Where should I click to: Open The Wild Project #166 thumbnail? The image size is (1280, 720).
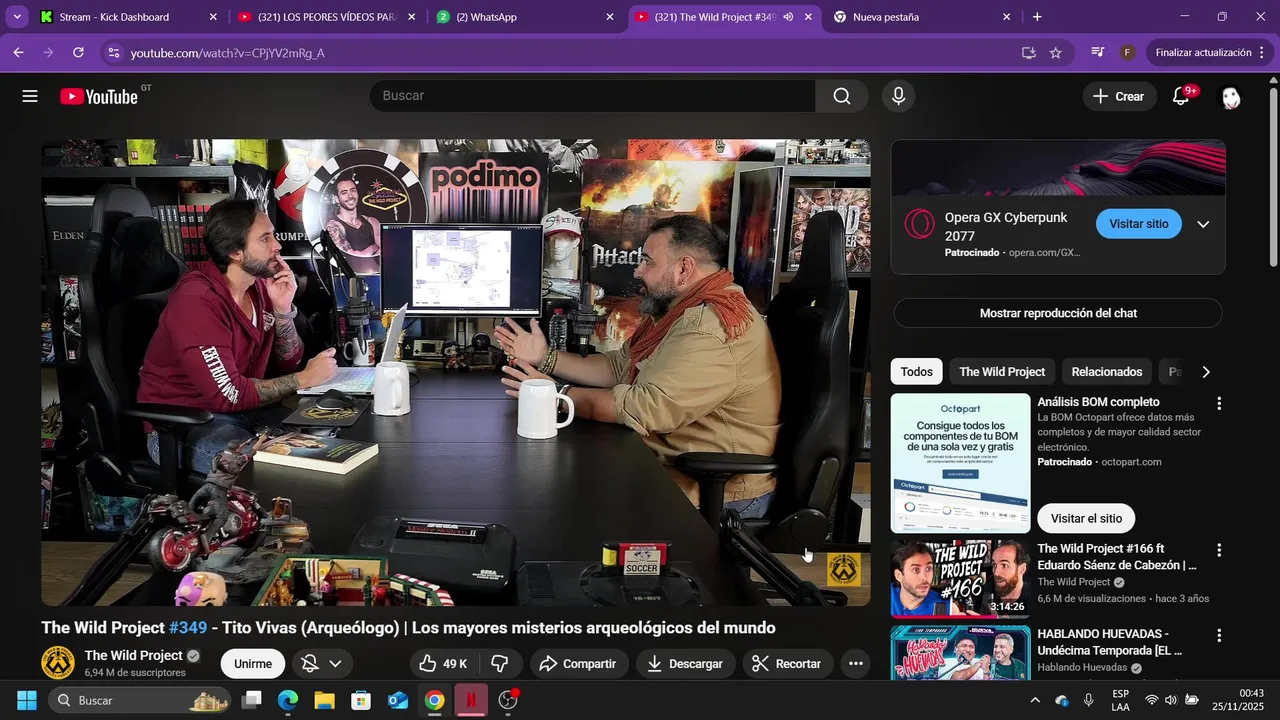pyautogui.click(x=960, y=579)
